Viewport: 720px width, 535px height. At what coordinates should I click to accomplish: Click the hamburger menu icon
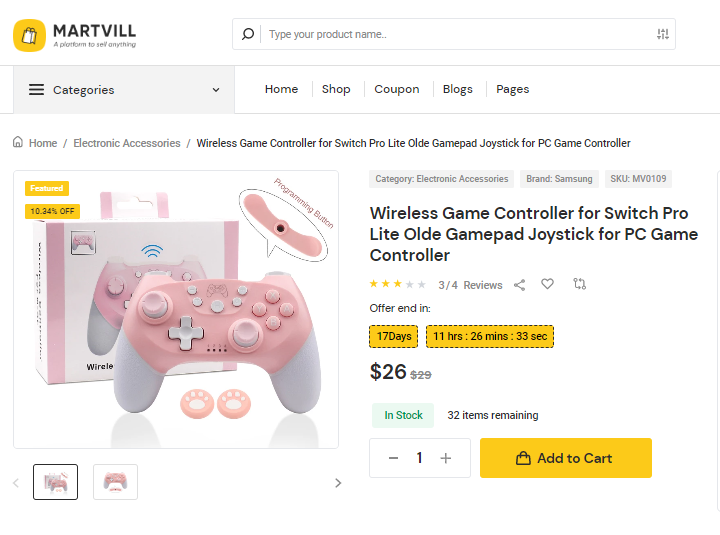[x=36, y=90]
